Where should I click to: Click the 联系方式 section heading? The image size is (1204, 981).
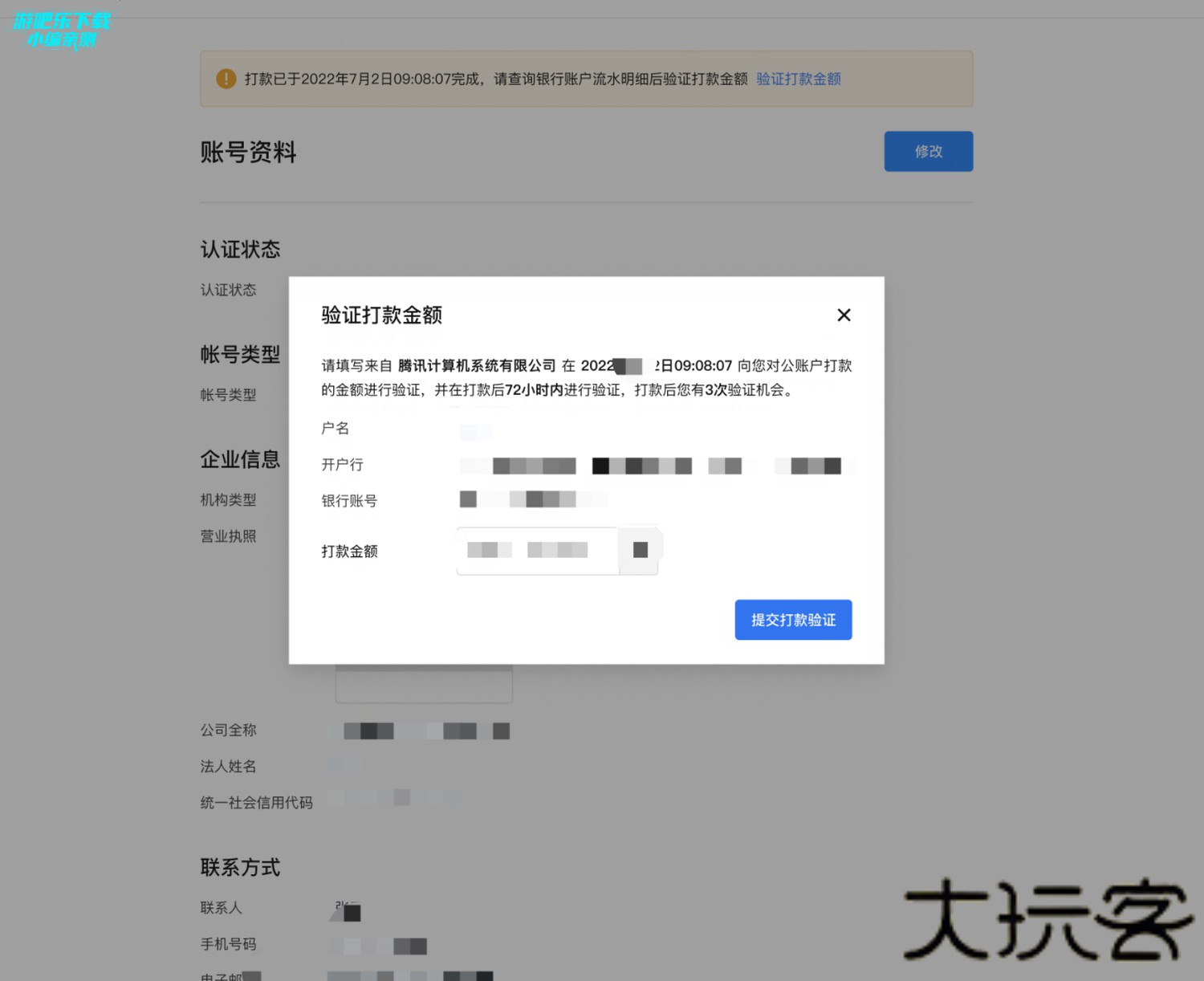[x=240, y=868]
